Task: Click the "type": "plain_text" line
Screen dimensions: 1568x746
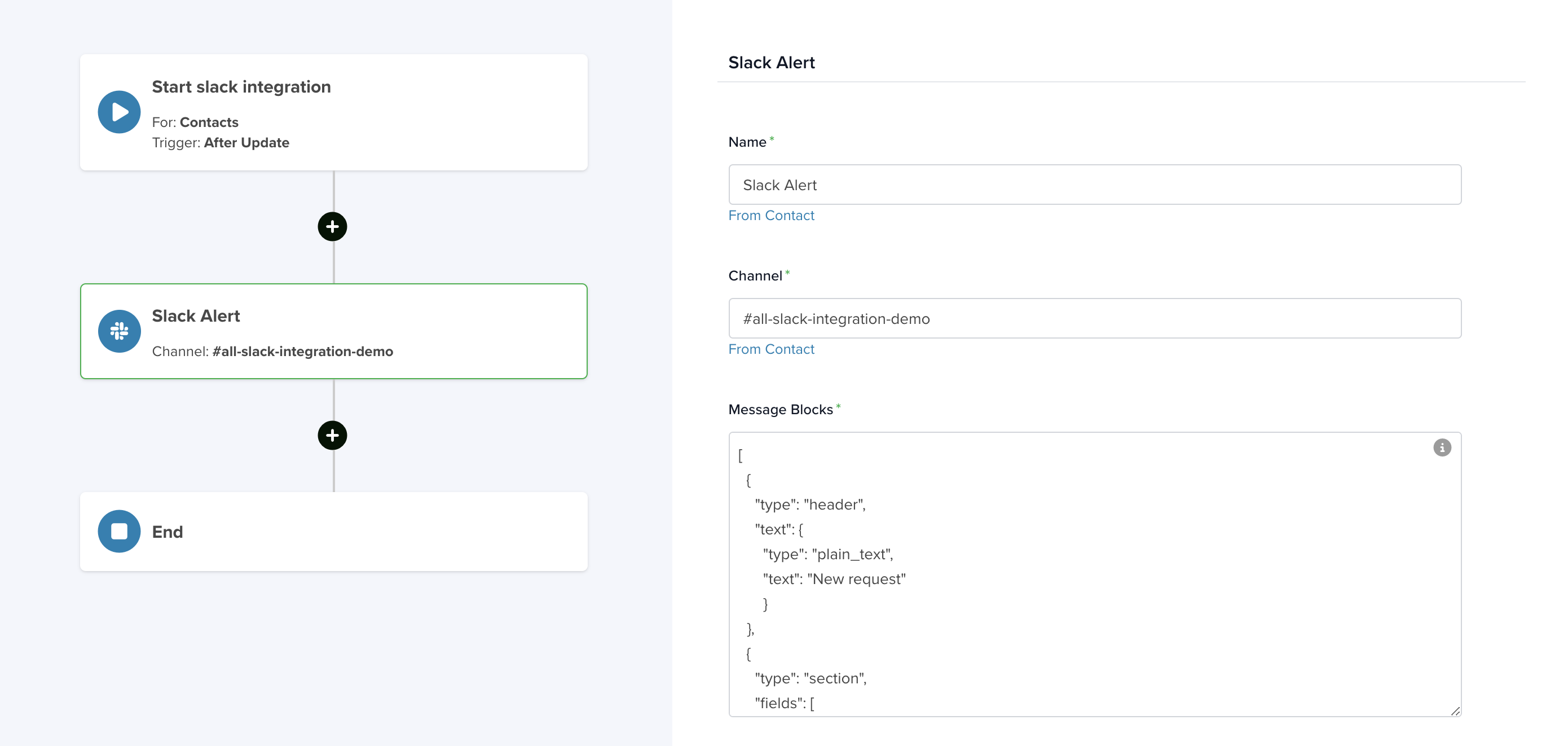Action: point(828,554)
